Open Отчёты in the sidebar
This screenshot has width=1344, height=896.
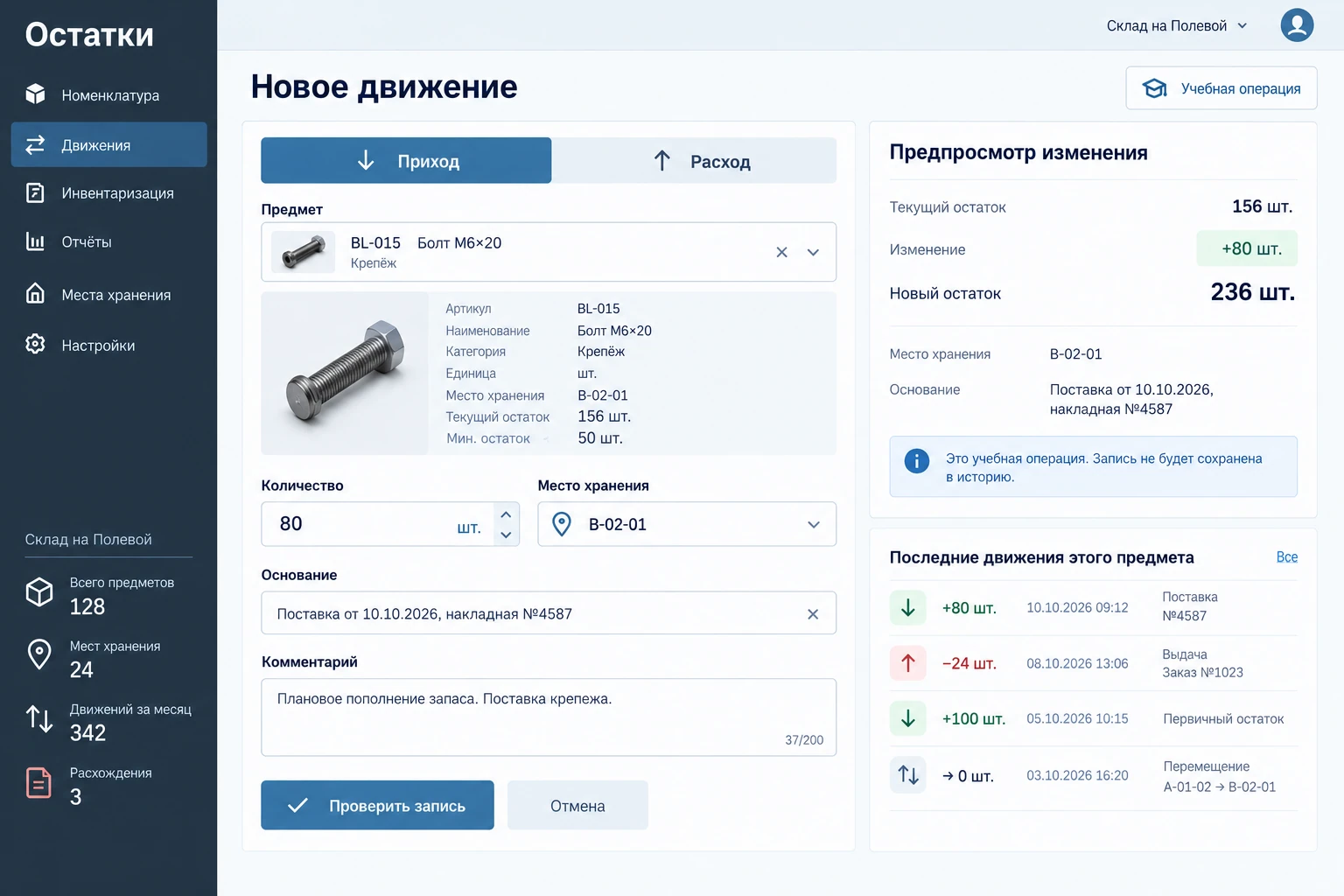click(x=108, y=242)
